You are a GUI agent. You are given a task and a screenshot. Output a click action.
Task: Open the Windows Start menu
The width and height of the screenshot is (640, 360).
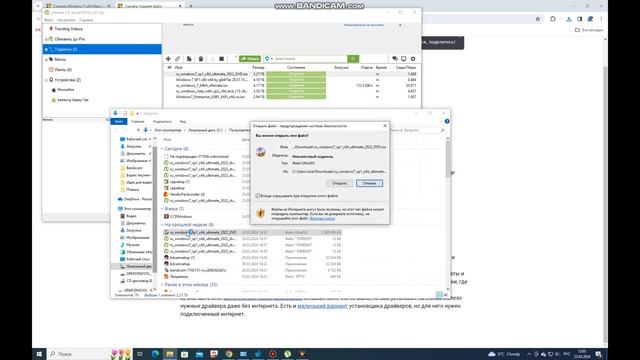pos(39,354)
